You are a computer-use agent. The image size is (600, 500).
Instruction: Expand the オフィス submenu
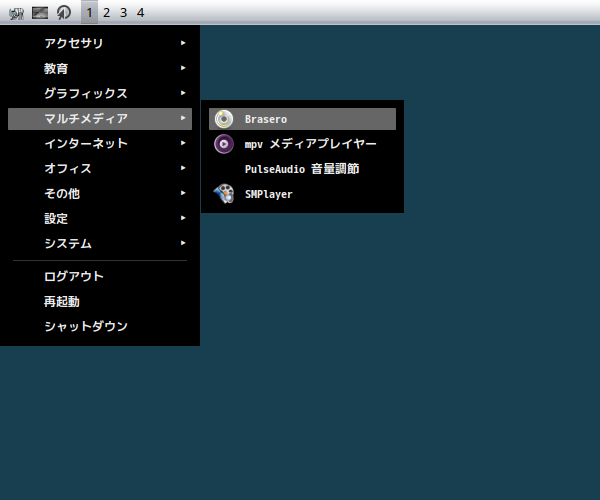(100, 168)
